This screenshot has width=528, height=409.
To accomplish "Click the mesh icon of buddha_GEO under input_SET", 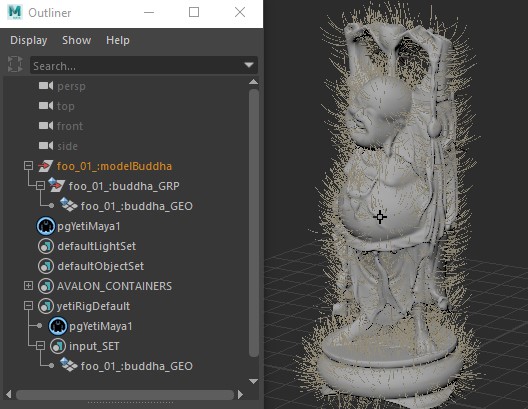I will point(69,365).
